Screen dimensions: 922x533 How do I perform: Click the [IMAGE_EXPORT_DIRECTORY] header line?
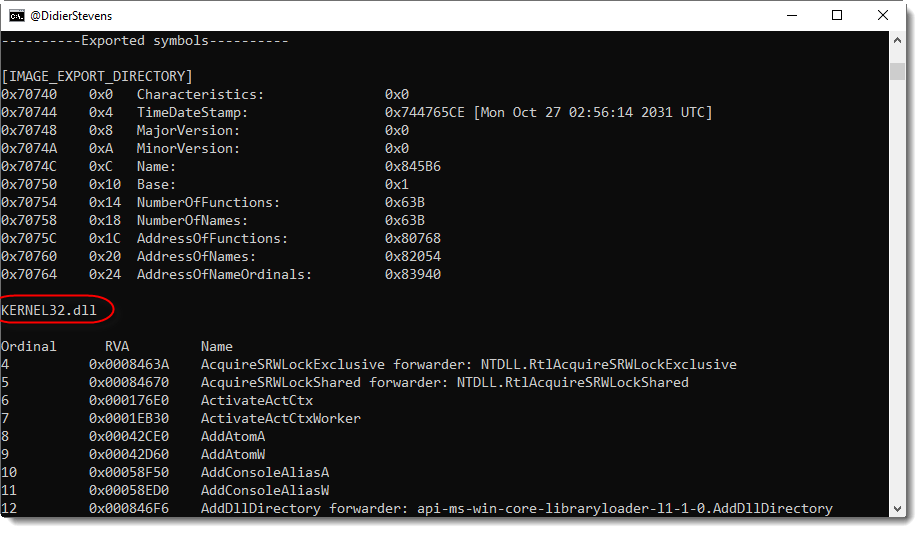[x=97, y=76]
